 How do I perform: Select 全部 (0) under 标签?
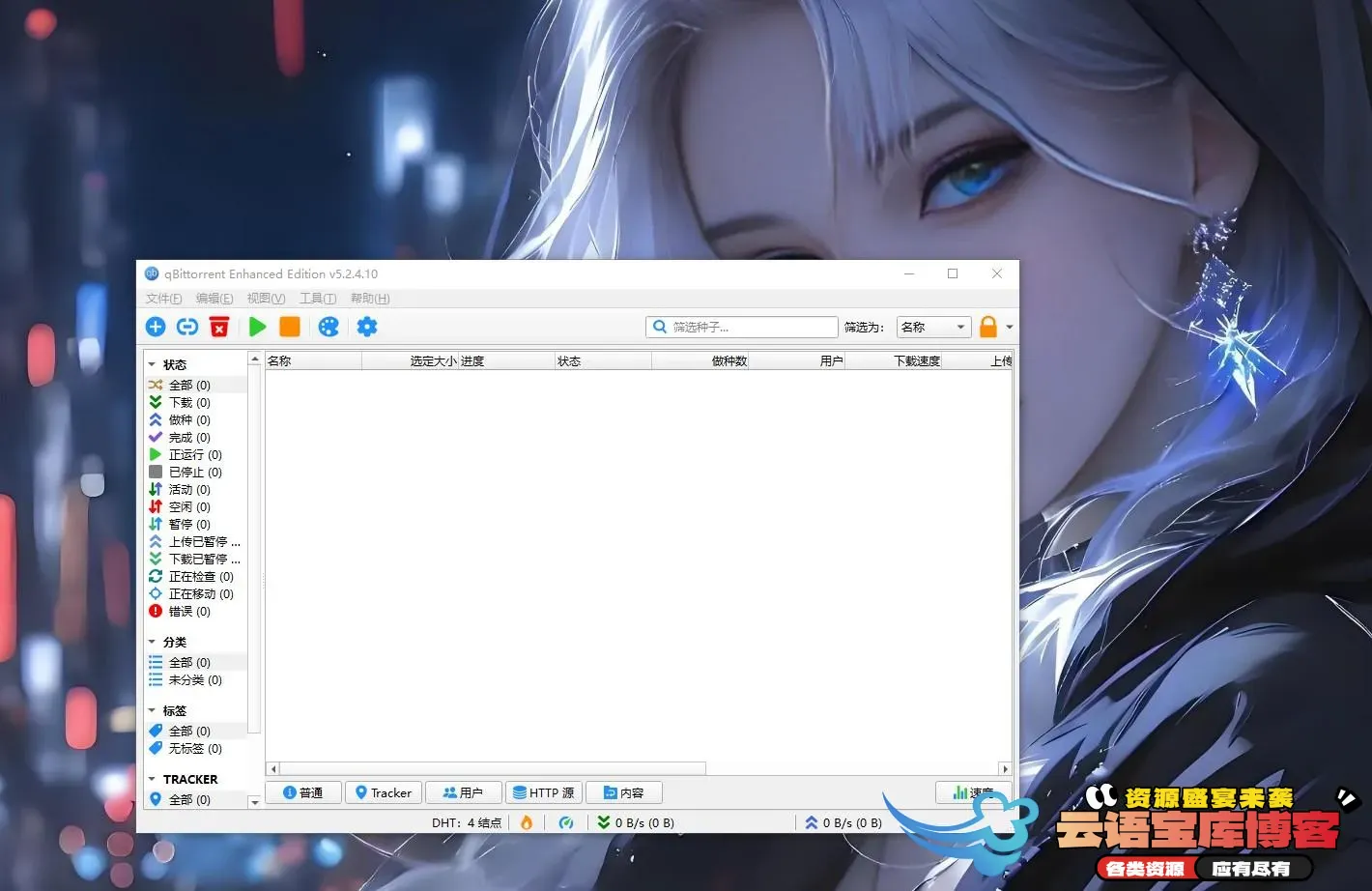click(196, 731)
